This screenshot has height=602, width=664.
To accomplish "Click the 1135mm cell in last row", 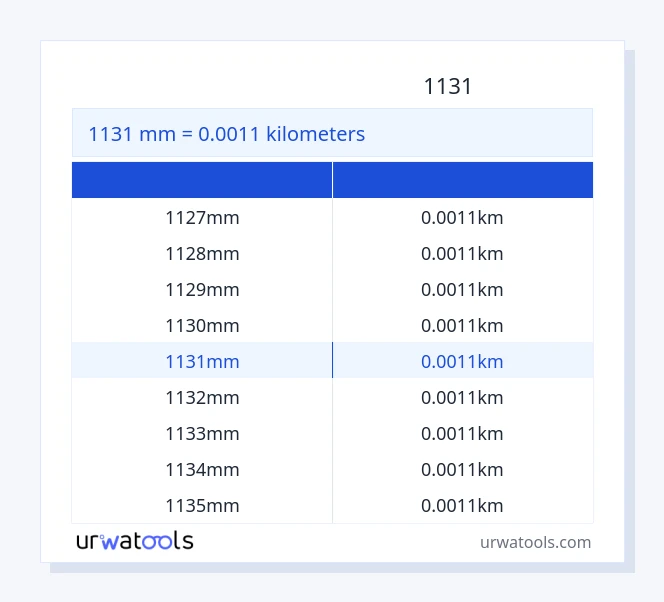I will [x=202, y=506].
